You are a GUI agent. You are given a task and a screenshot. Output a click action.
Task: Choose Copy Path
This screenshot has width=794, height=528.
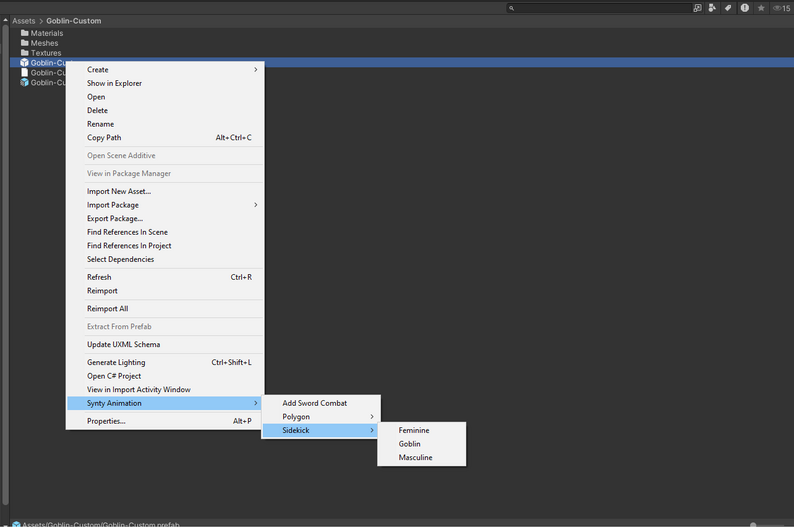(x=165, y=138)
